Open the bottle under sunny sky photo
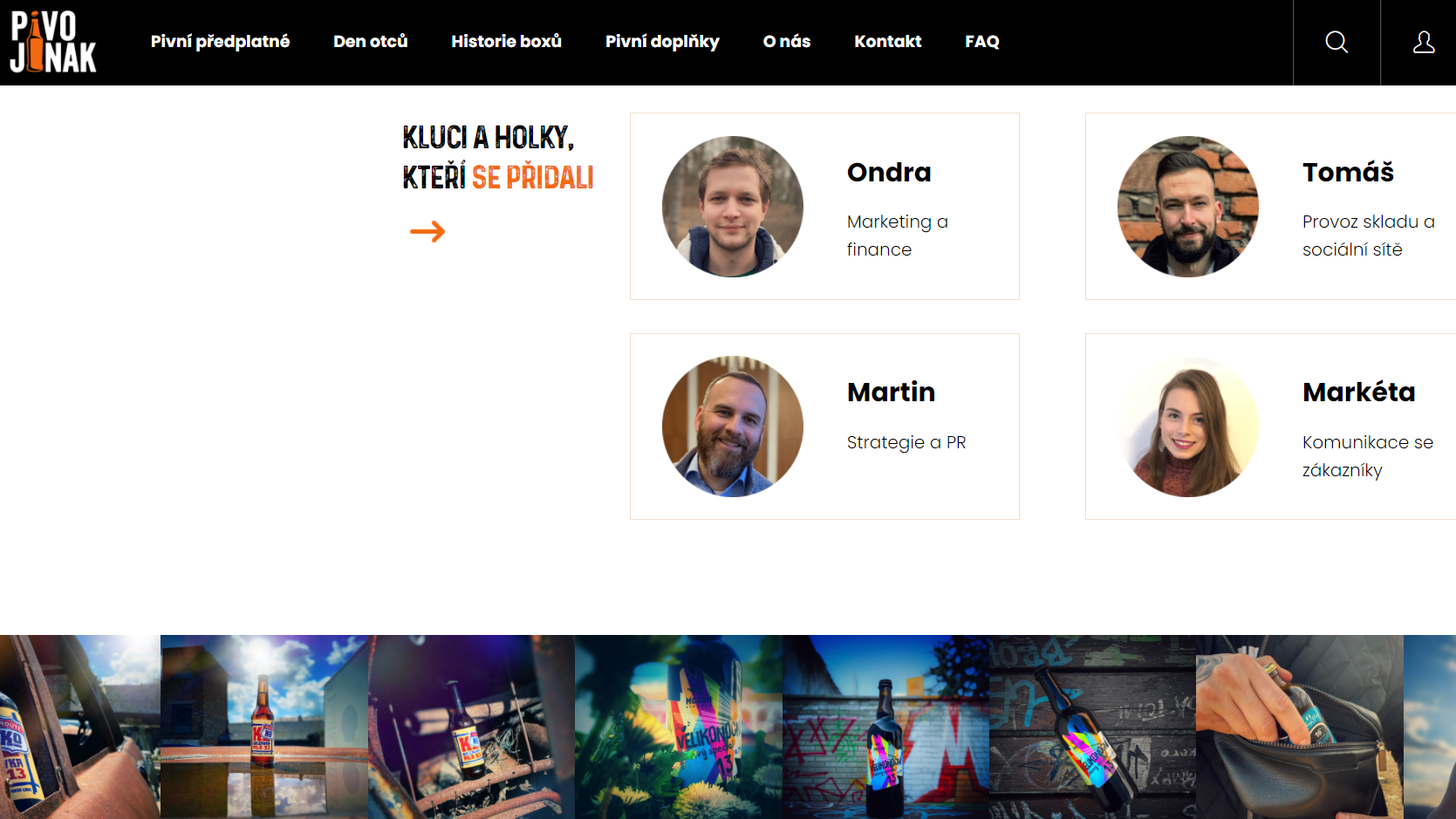 coord(264,727)
